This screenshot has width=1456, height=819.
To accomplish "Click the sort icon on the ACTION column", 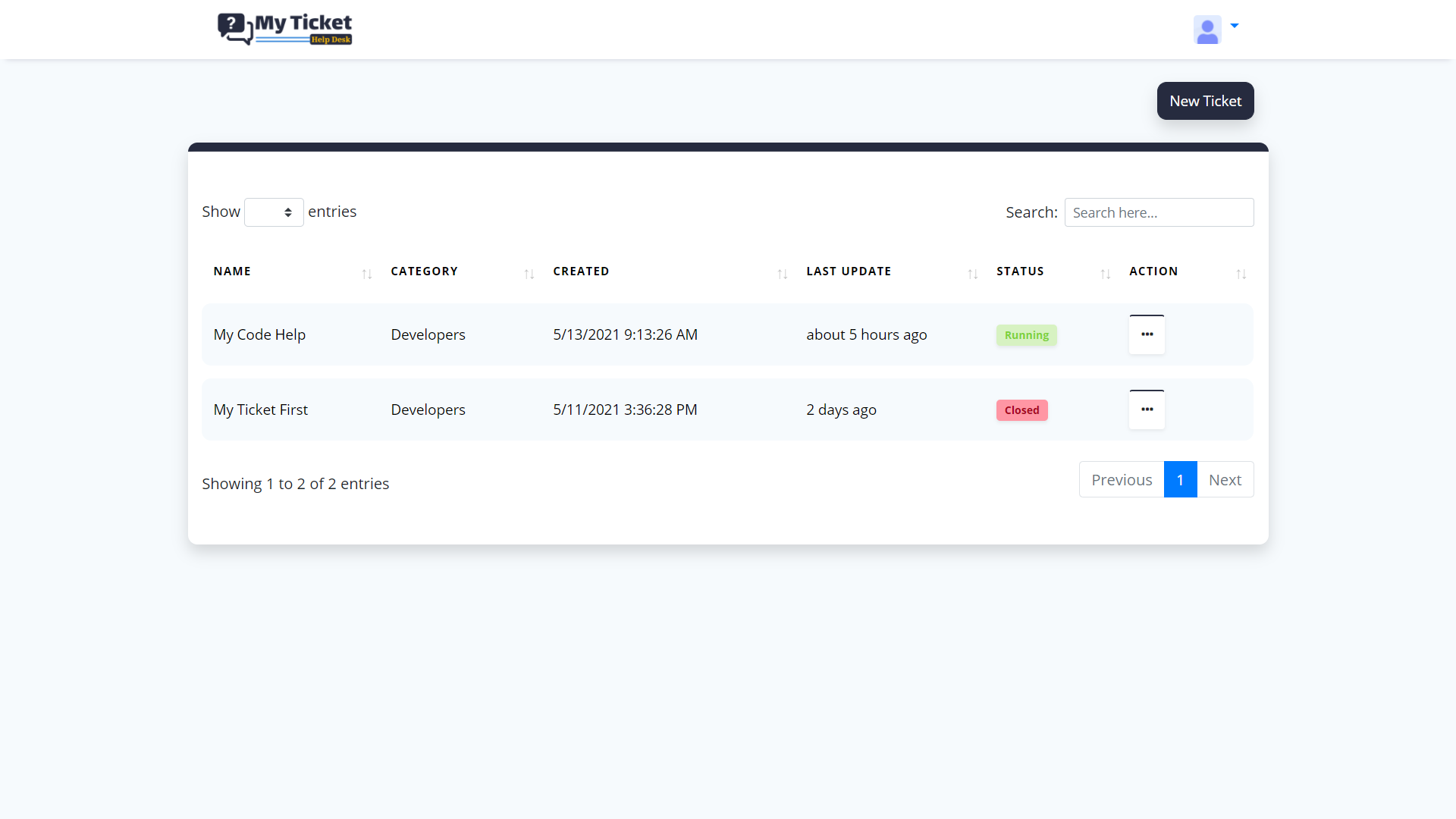I will (1241, 274).
